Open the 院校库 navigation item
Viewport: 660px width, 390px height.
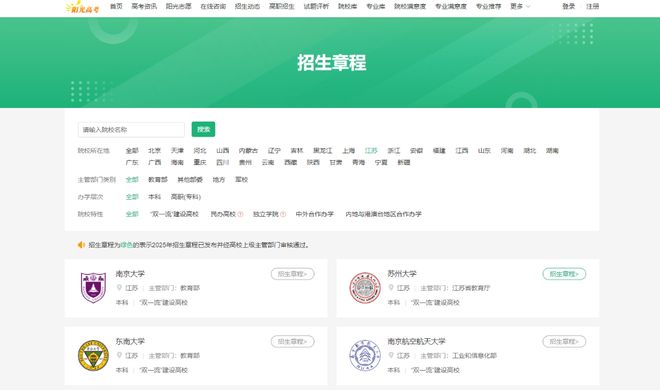[348, 6]
